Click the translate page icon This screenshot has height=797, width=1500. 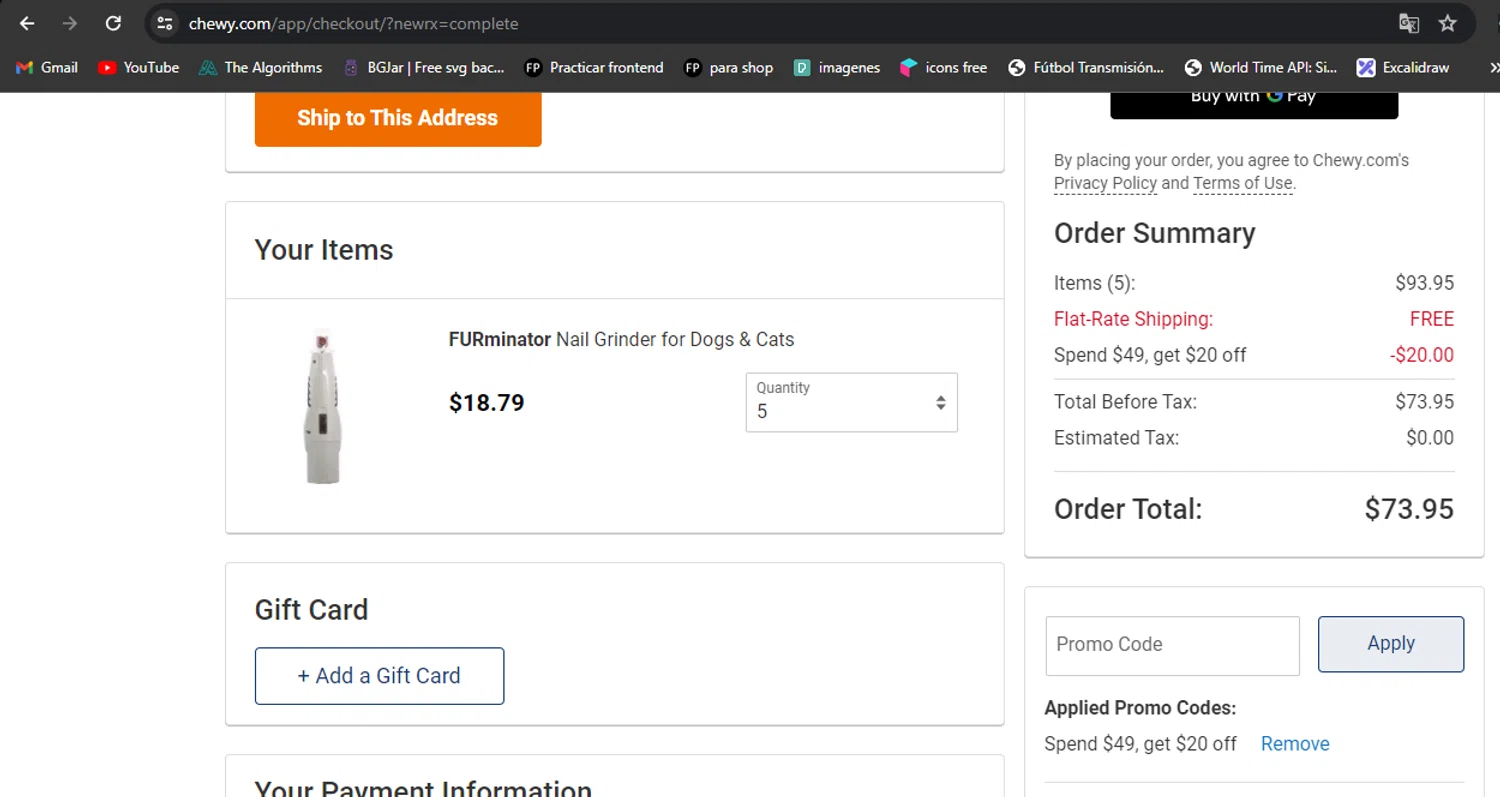click(1408, 23)
